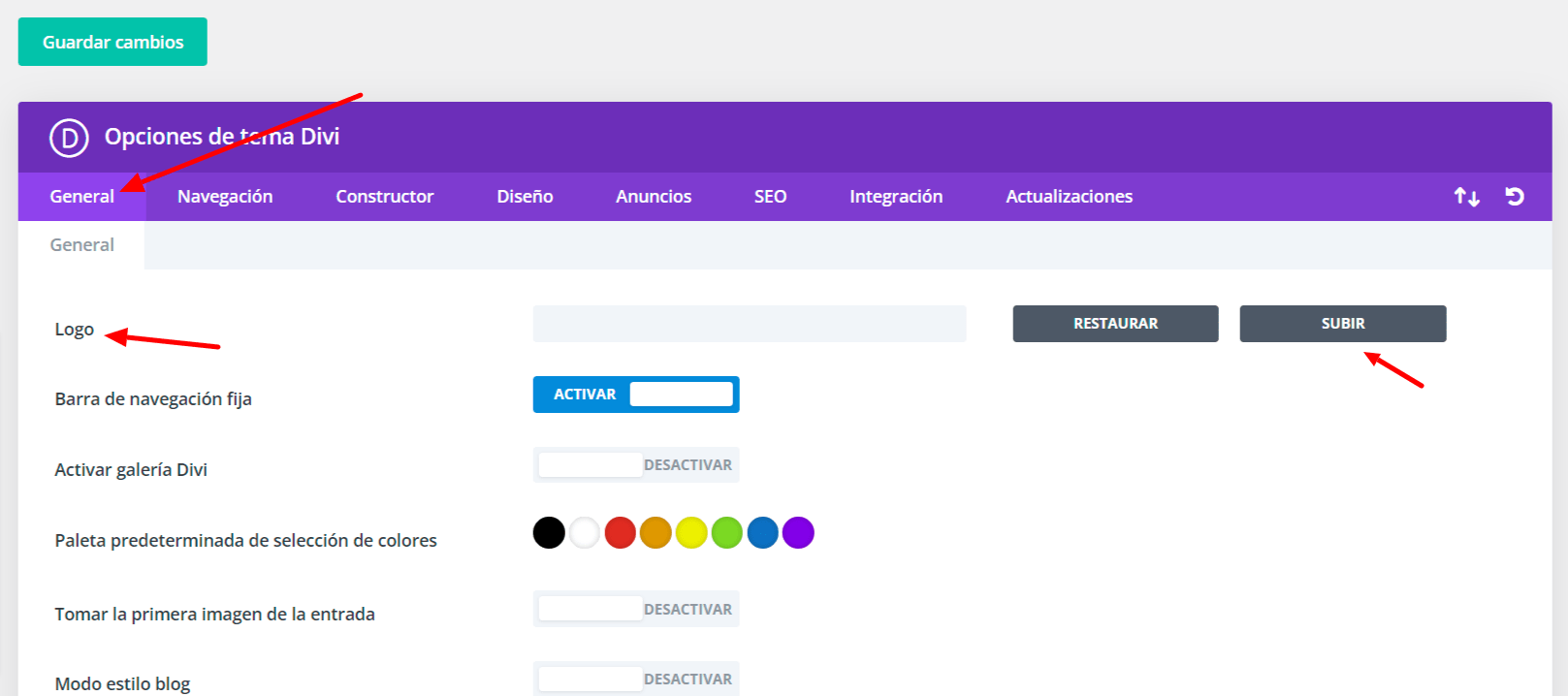Click the RESTAURAR logo button

1115,324
